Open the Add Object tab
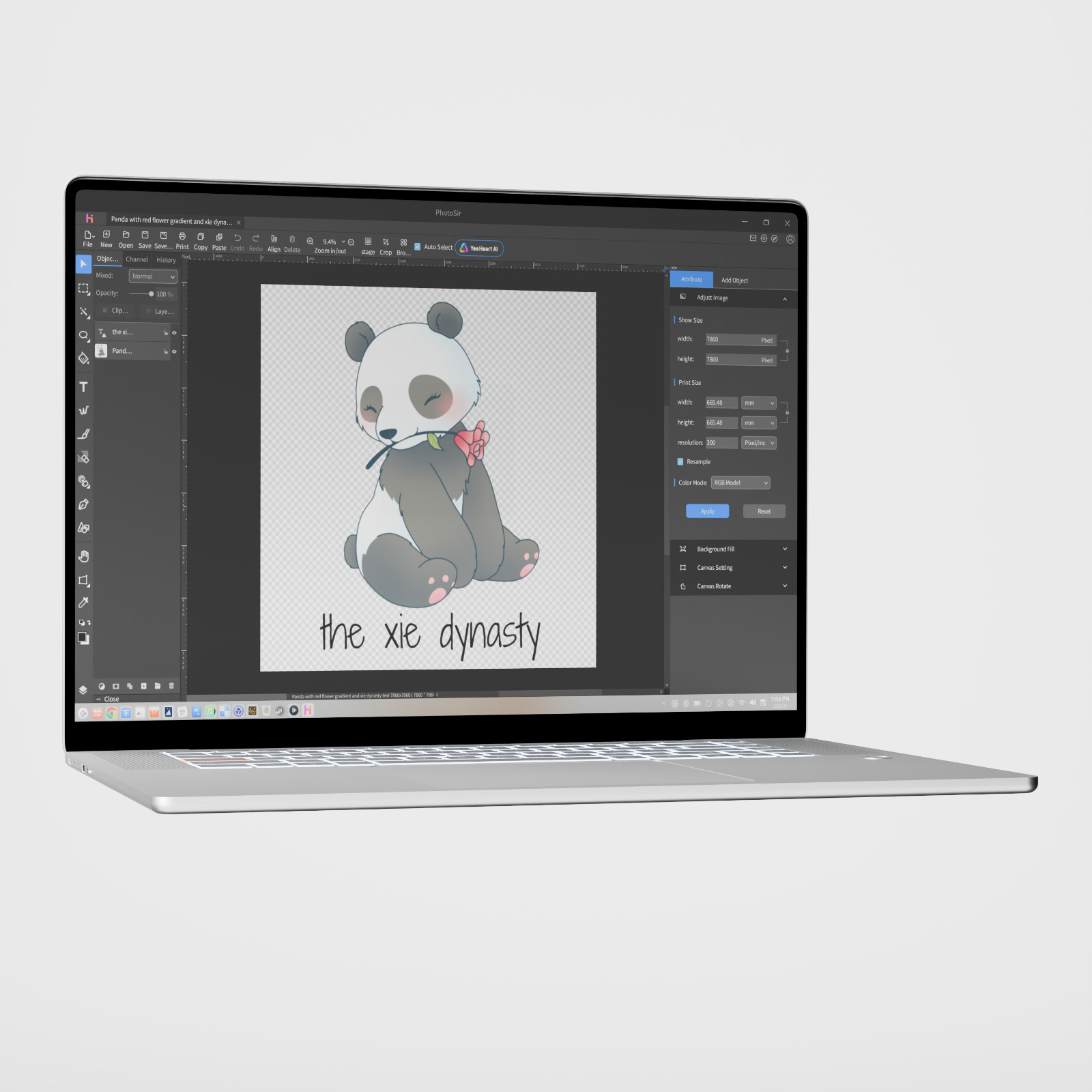The height and width of the screenshot is (1092, 1092). [734, 280]
